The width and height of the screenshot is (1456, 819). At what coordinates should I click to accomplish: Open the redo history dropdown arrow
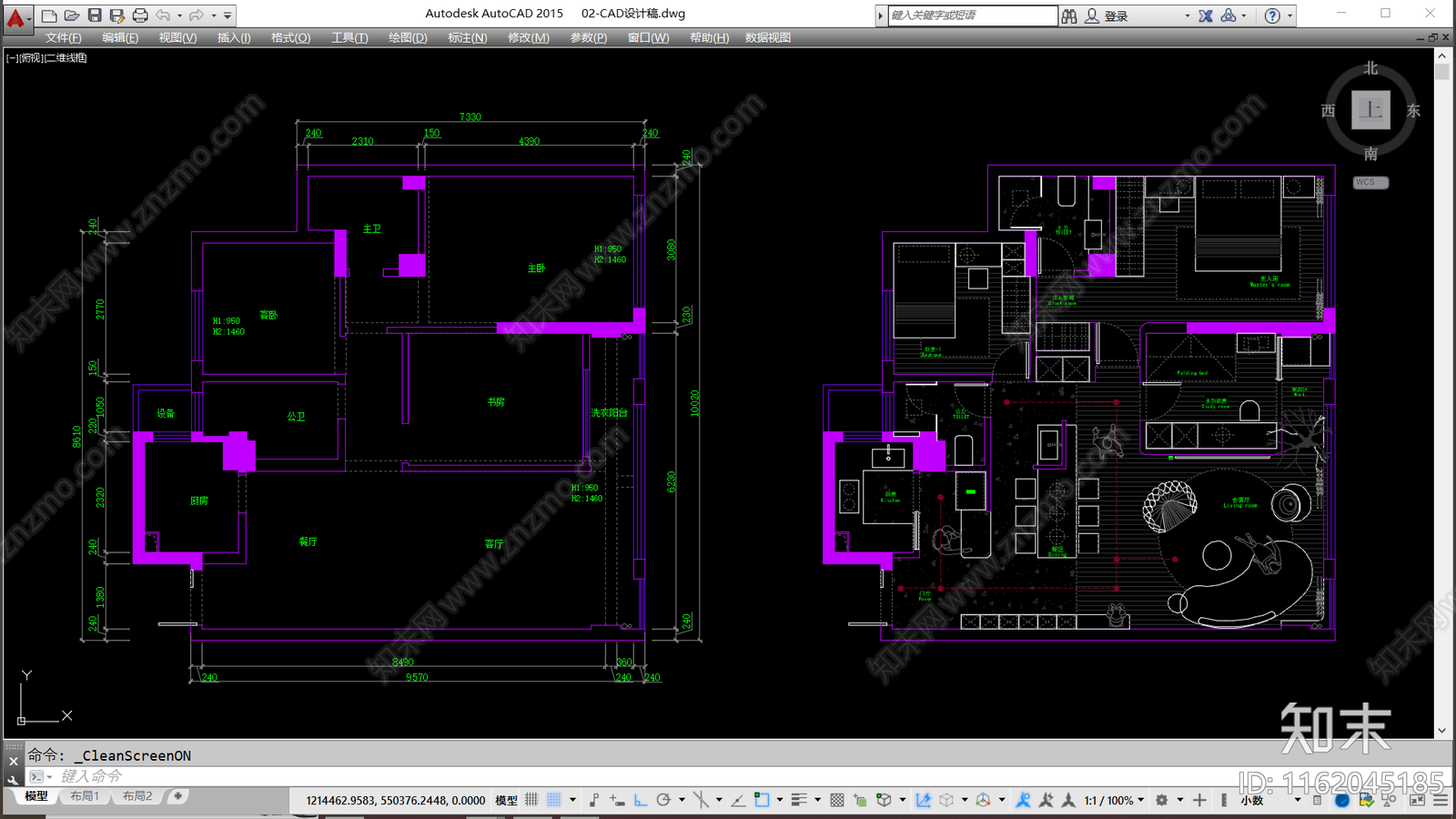coord(214,15)
